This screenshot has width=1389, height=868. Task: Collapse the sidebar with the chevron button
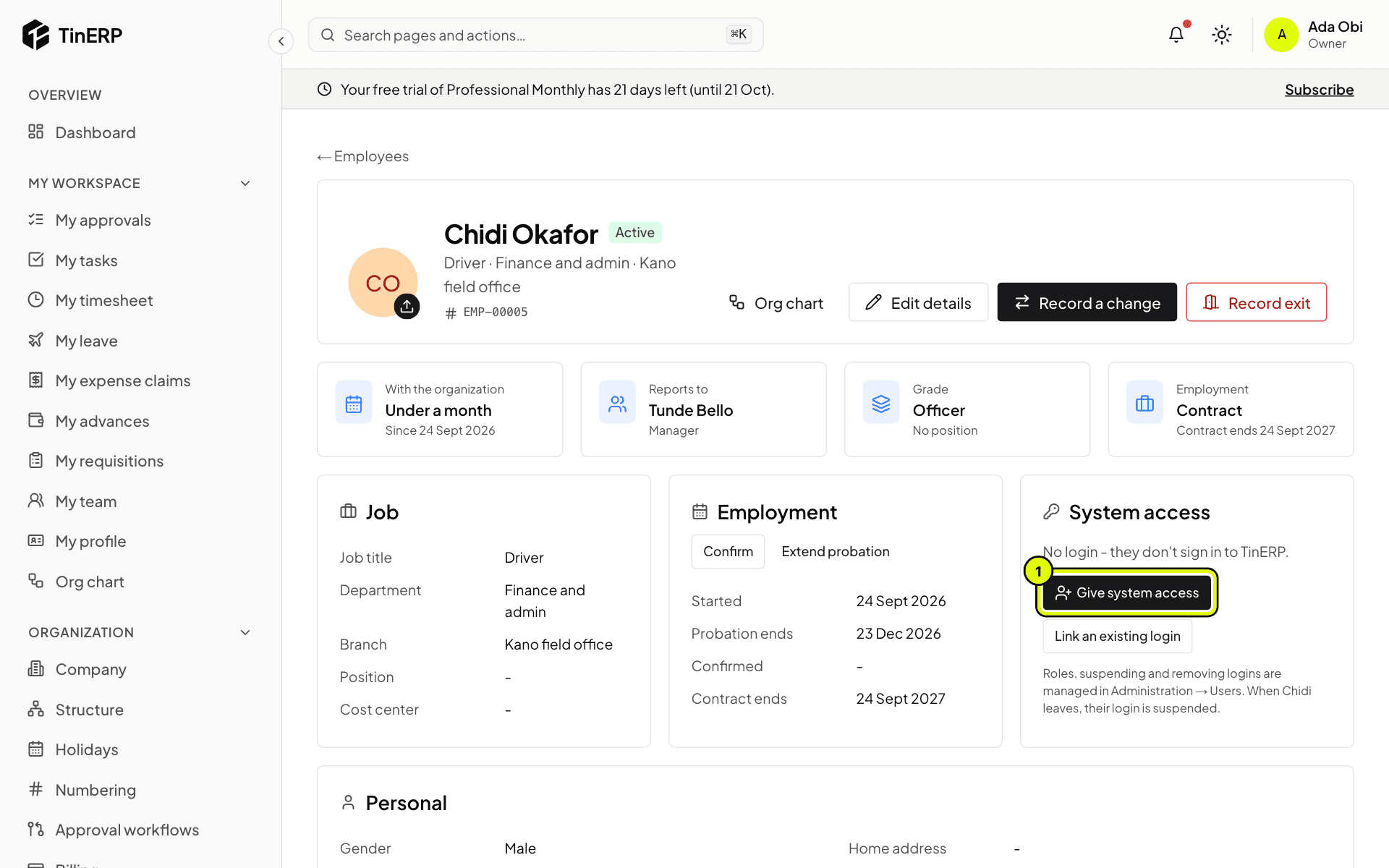[281, 41]
